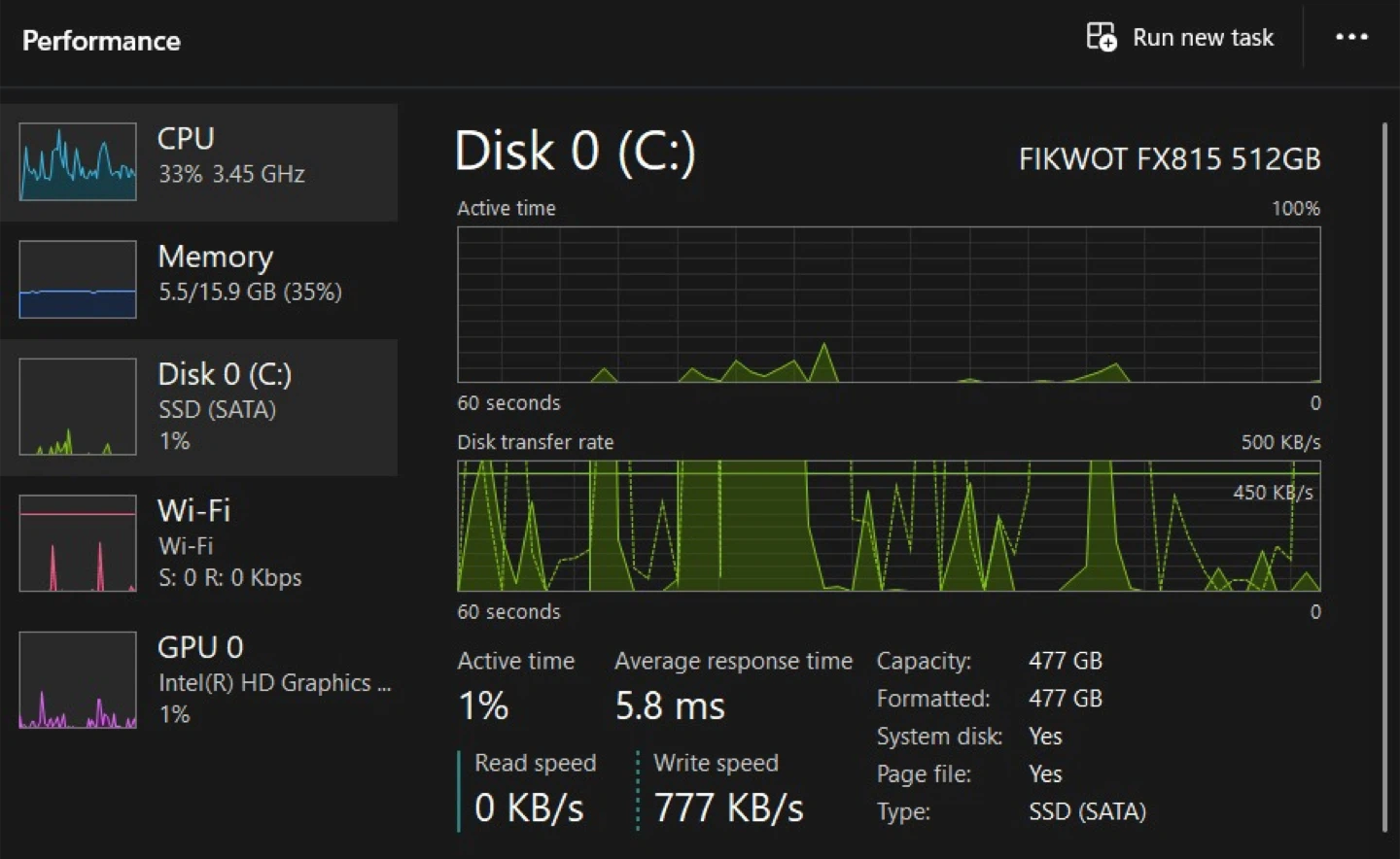Screen dimensions: 1400x859
Task: Open the CPU performance entry
Action: [231, 155]
